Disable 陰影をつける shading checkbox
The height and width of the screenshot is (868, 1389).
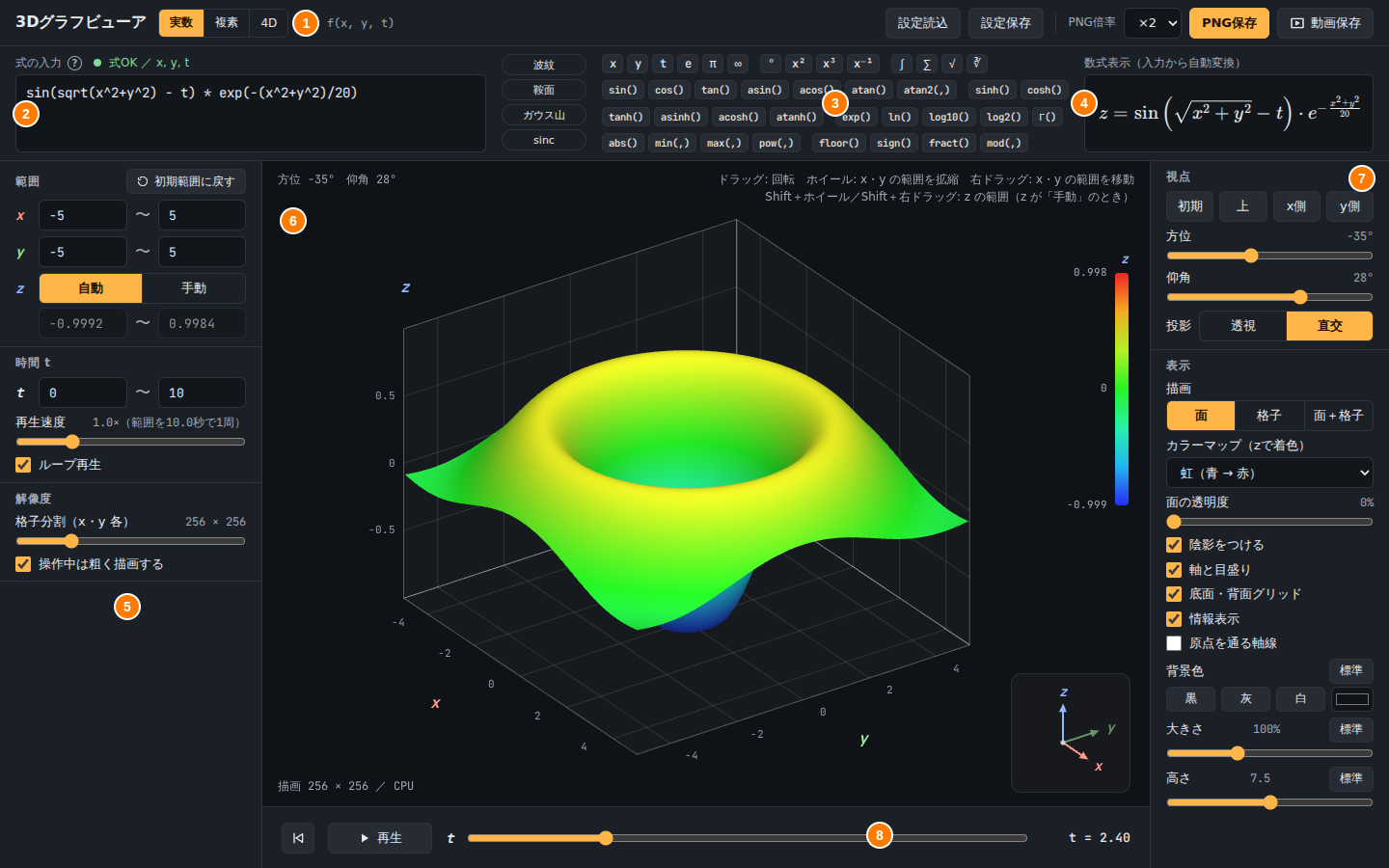click(x=1174, y=545)
